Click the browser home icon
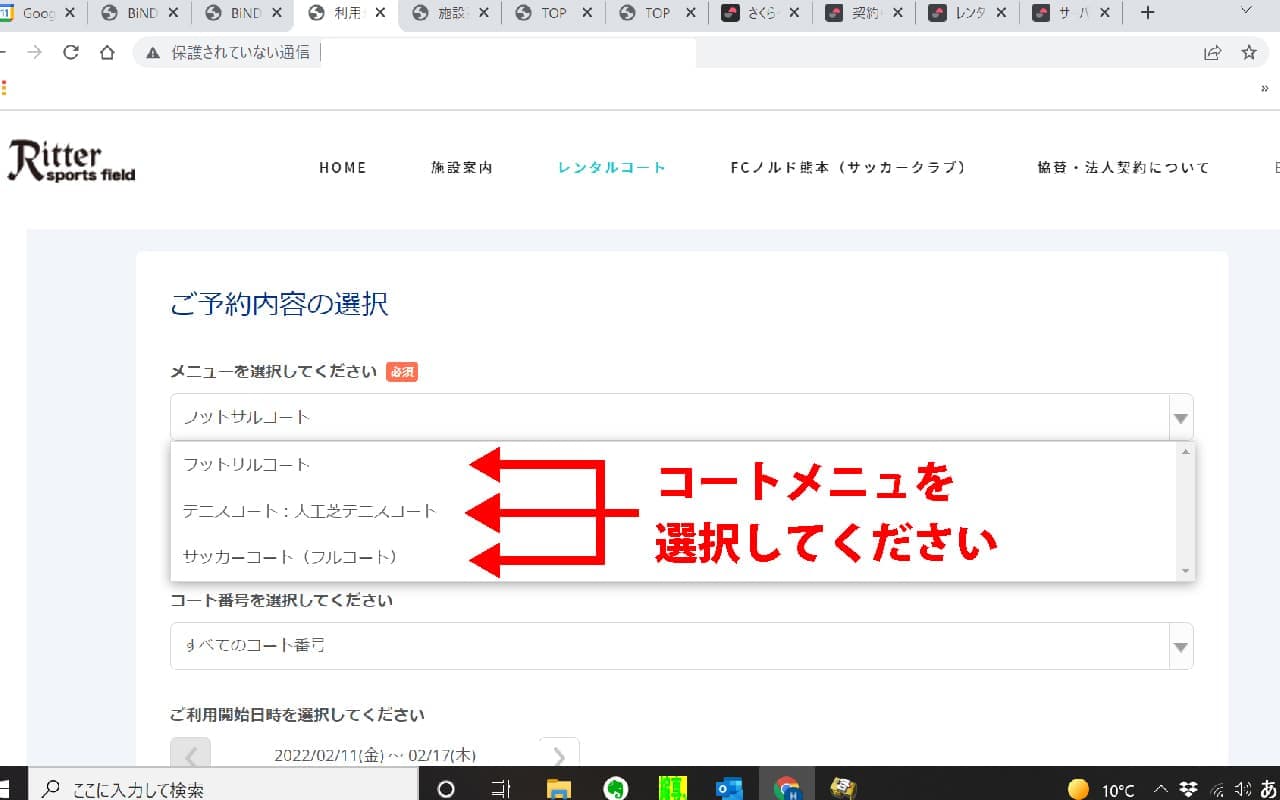Screen dimensions: 1280x800 click(107, 53)
